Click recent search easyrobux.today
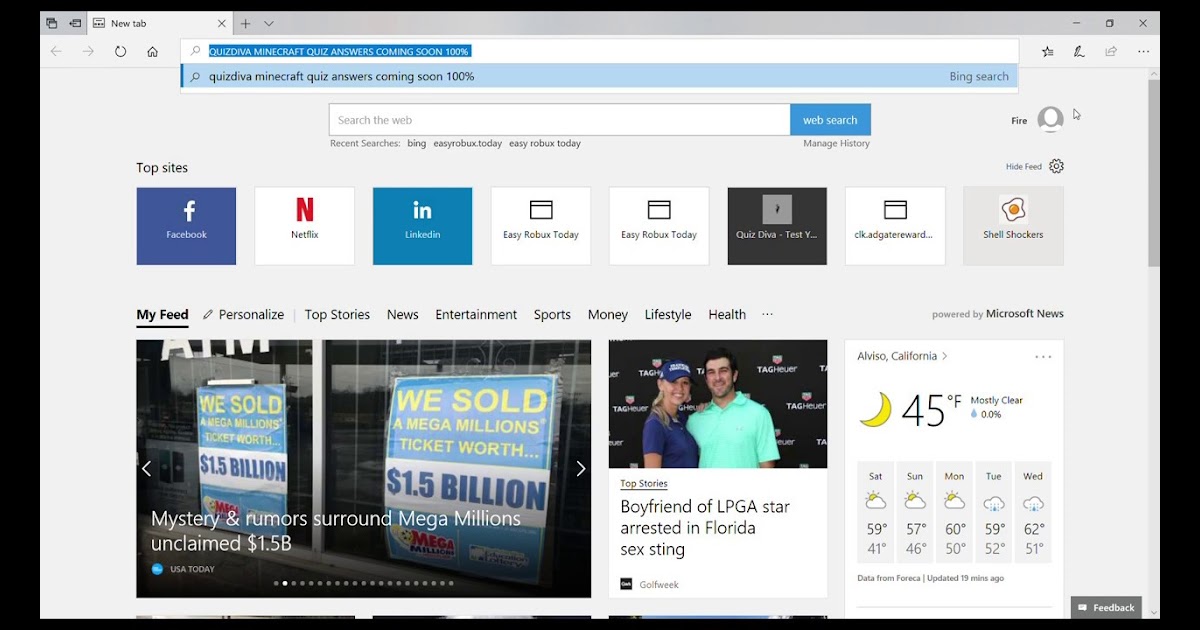 click(468, 144)
